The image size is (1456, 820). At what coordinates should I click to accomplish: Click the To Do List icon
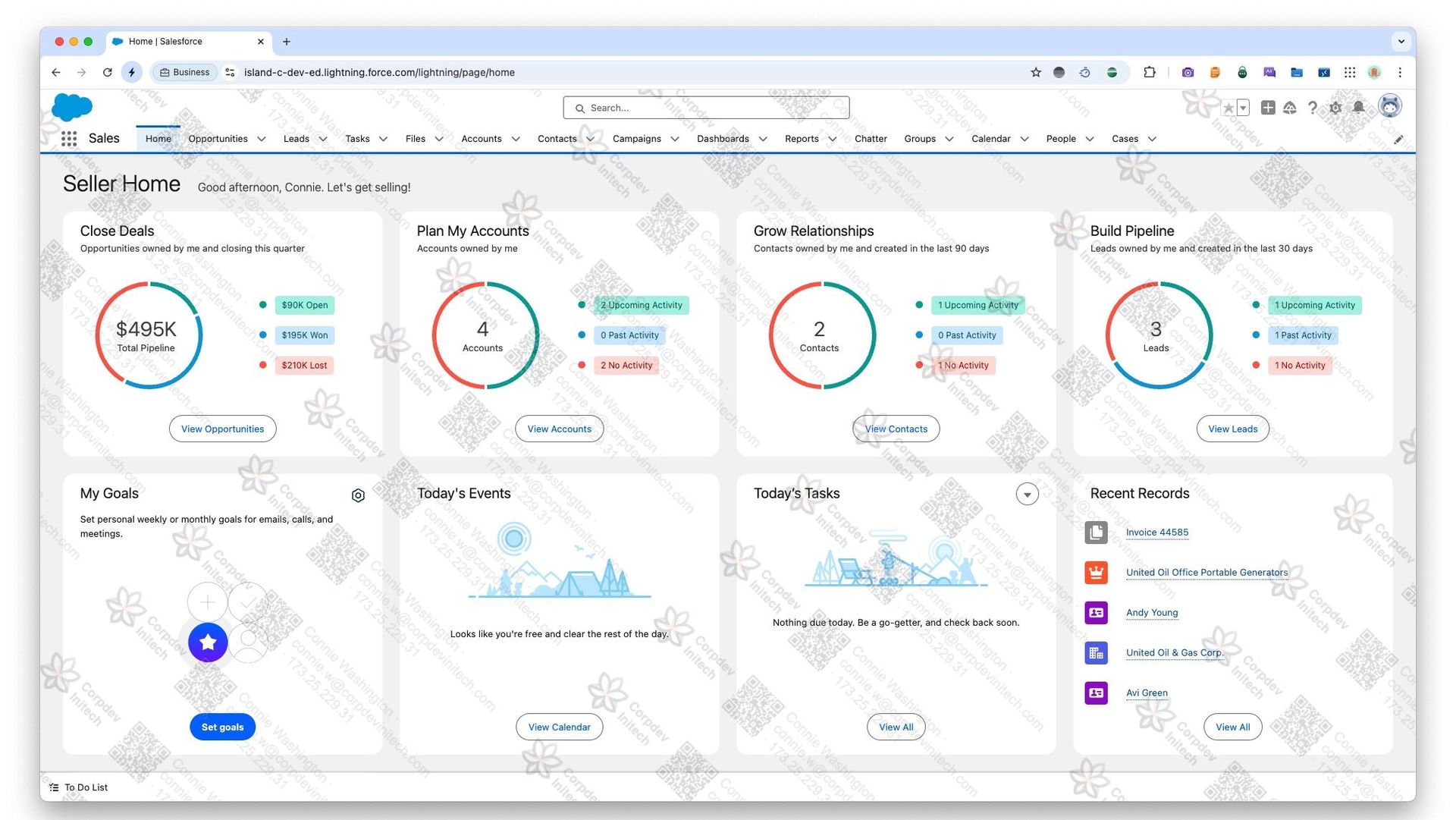[x=54, y=787]
